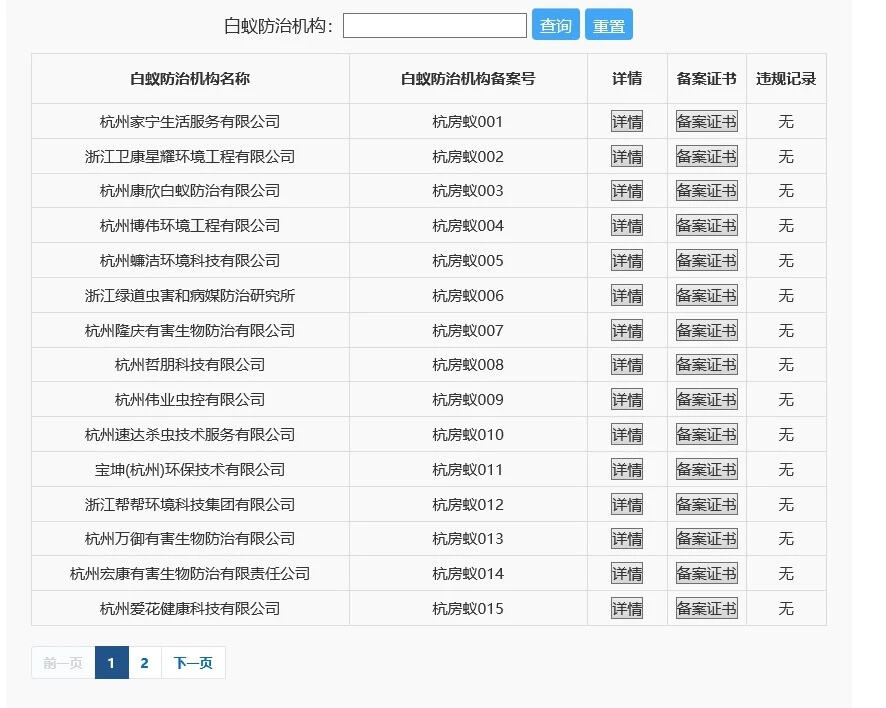The height and width of the screenshot is (708, 886).
Task: View 备案证书 for 杭州哲朋科技有限公司
Action: click(x=706, y=365)
